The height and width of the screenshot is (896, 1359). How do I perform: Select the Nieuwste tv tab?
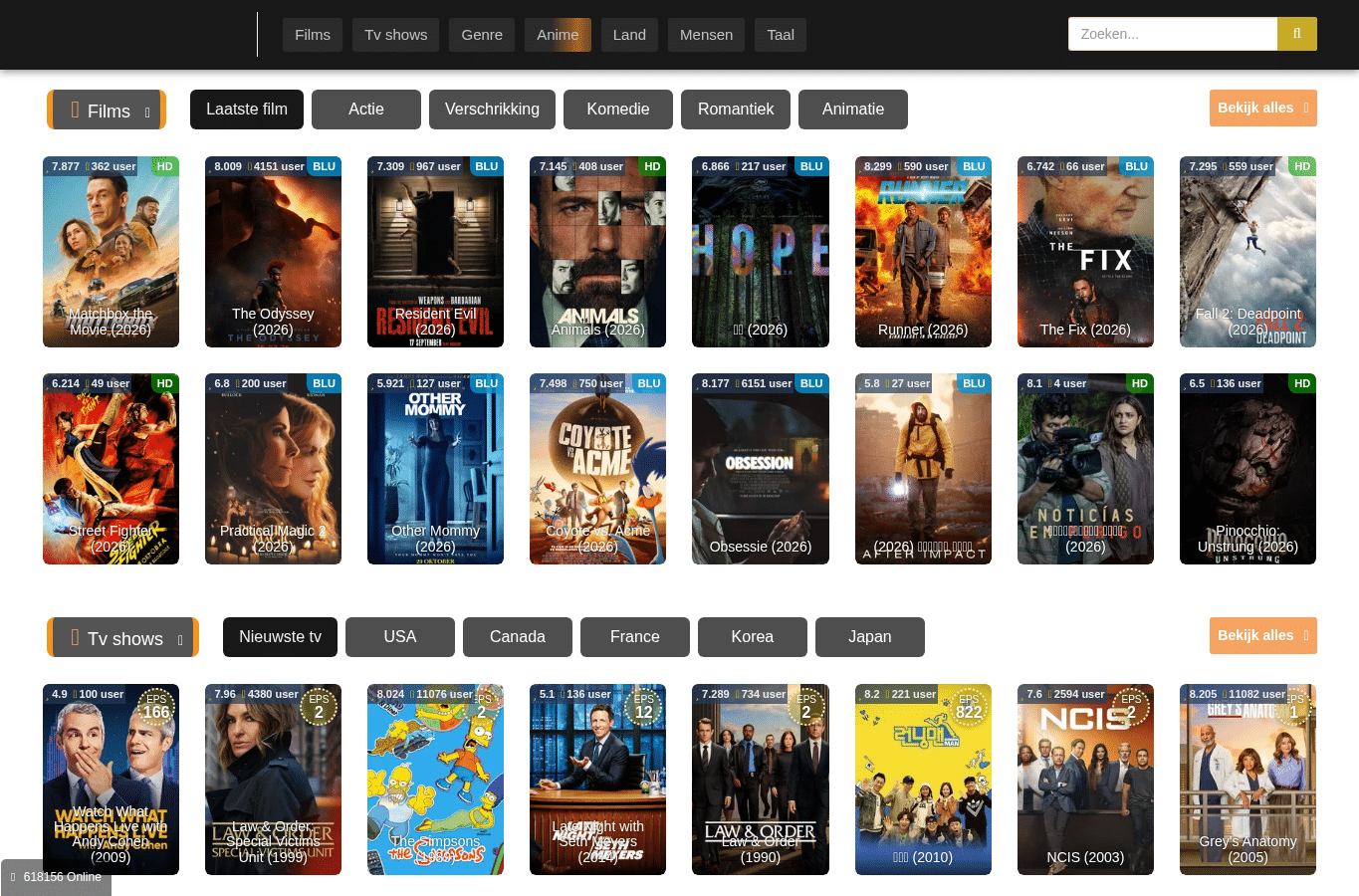(x=280, y=637)
